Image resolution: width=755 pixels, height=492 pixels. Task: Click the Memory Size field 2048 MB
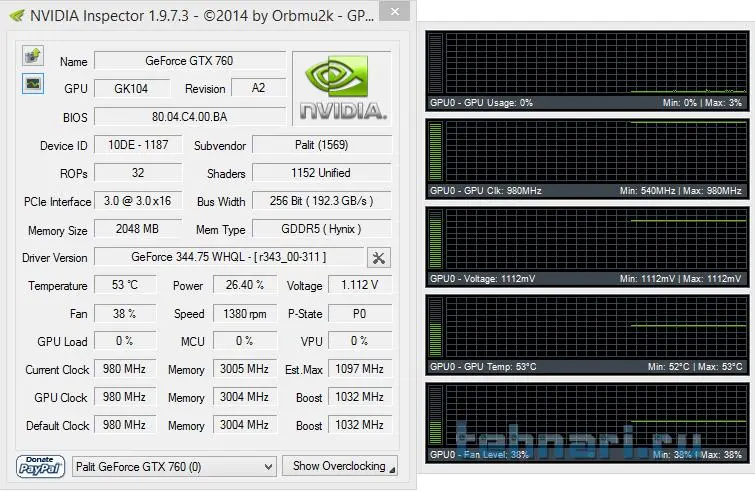[138, 228]
